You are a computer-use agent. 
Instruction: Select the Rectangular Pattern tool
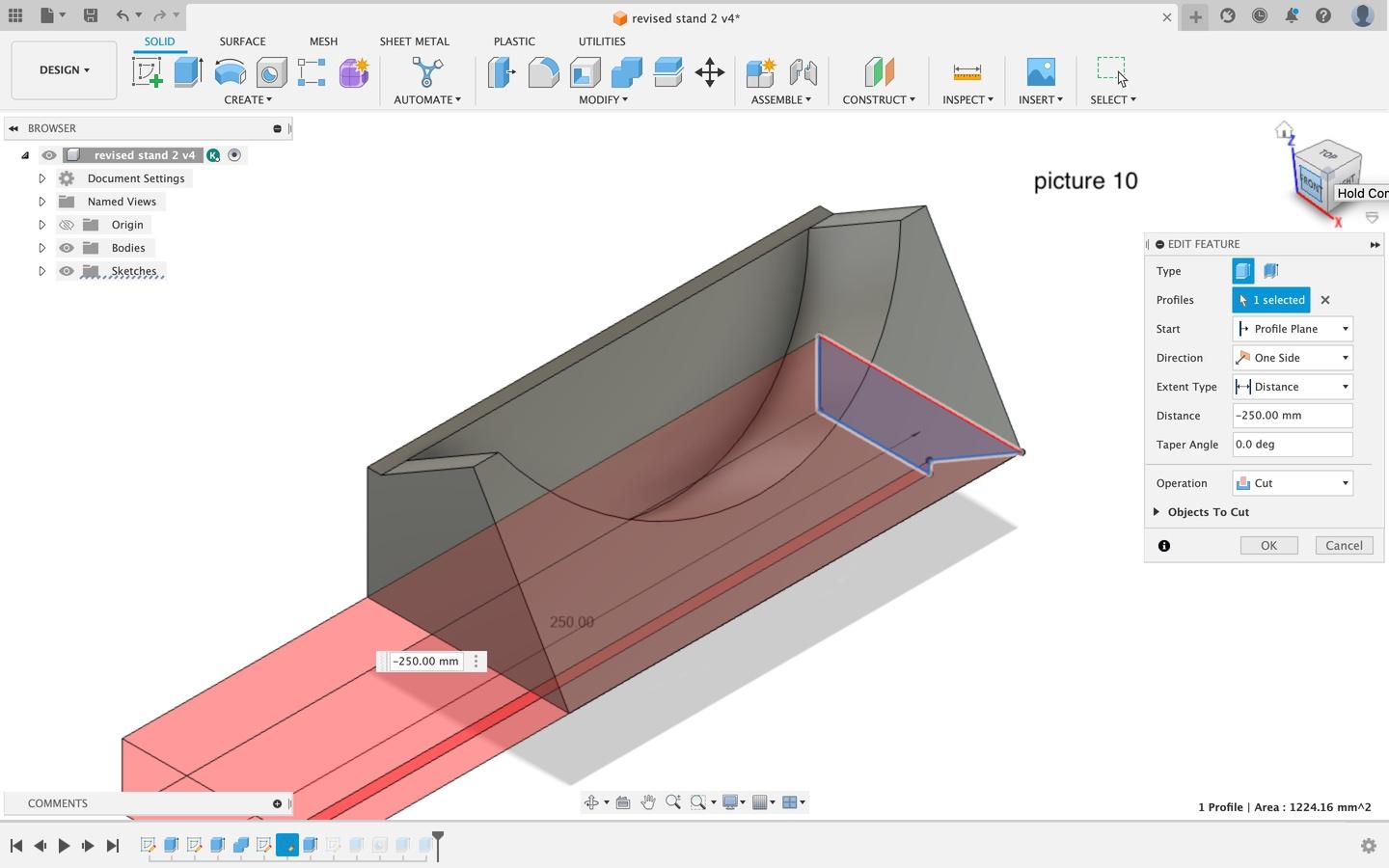point(312,72)
